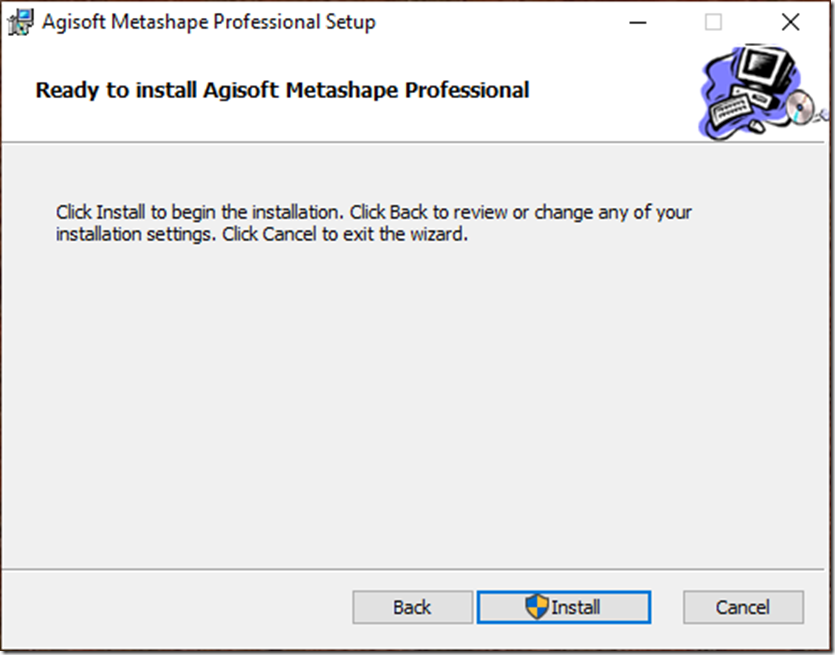Click the Install button to begin installation
835x655 pixels.
564,607
